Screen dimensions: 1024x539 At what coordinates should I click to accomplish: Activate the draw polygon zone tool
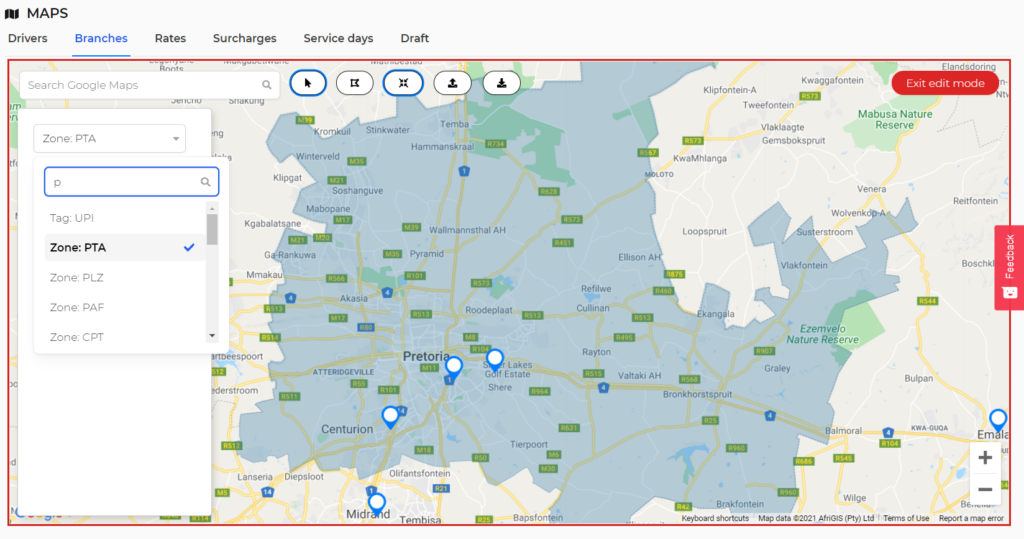point(355,83)
